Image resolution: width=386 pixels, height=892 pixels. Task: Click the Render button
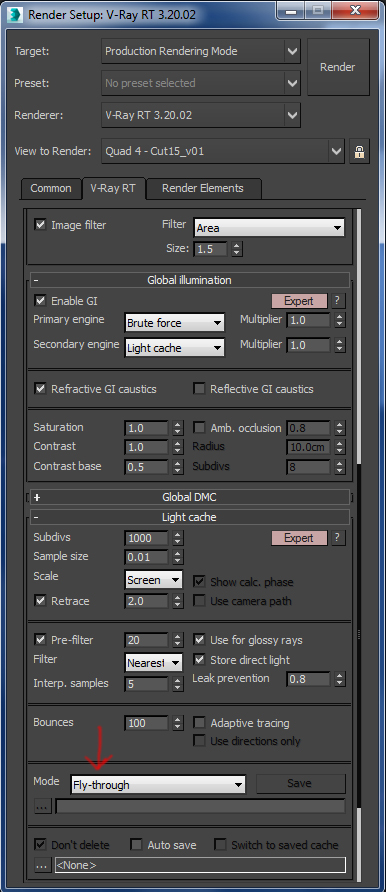point(338,67)
